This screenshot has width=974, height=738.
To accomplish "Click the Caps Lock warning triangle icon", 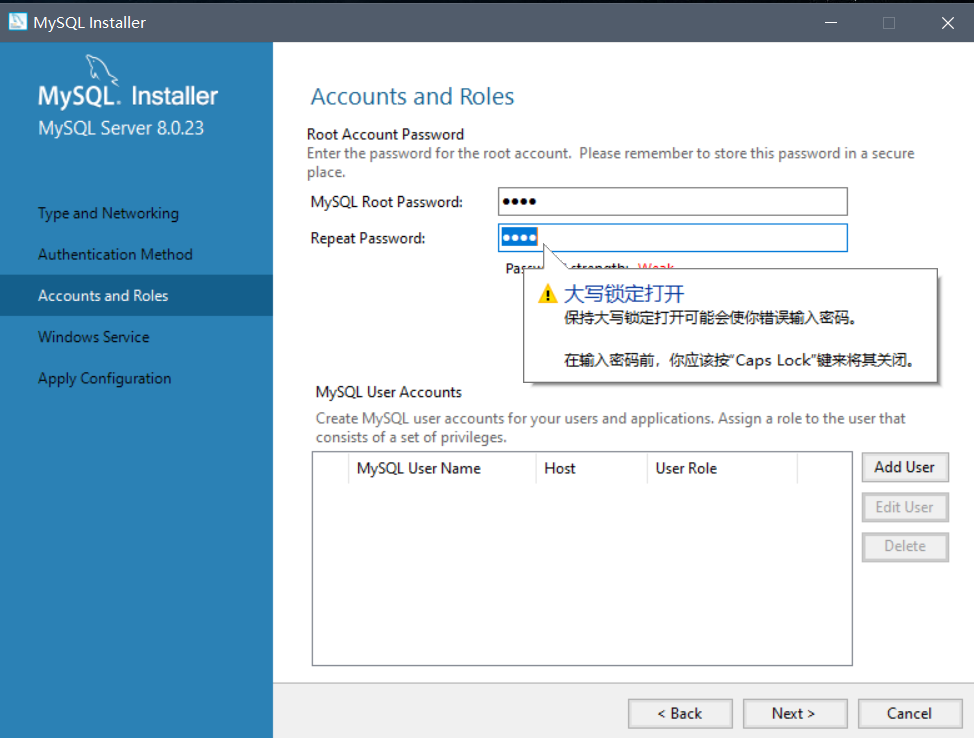I will coord(547,294).
